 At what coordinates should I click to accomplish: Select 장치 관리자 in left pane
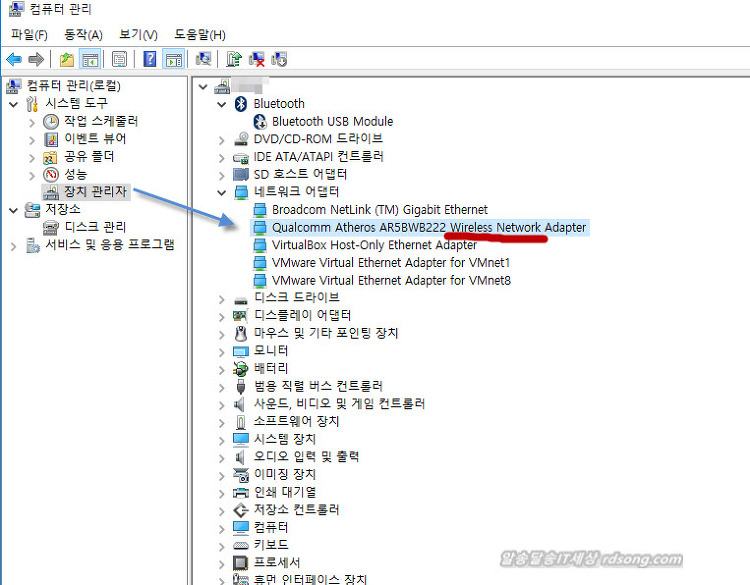coord(95,191)
